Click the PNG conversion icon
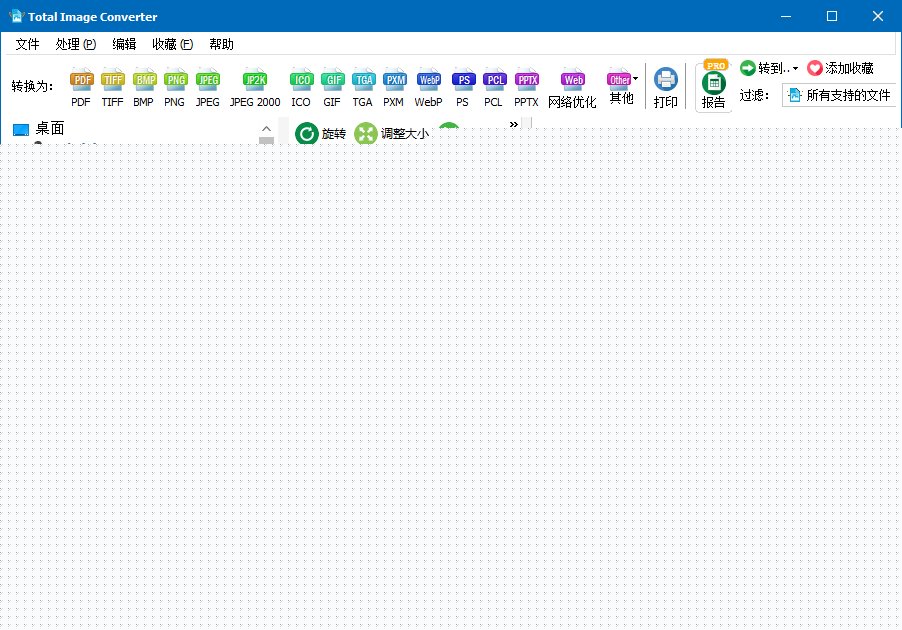The width and height of the screenshot is (902, 630). tap(174, 87)
